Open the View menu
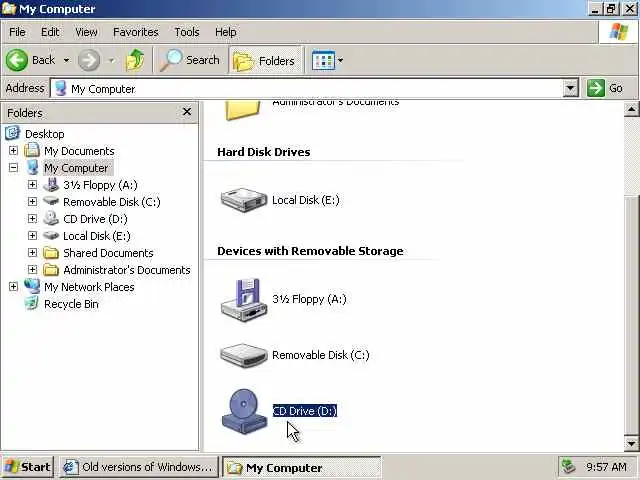 coord(86,32)
